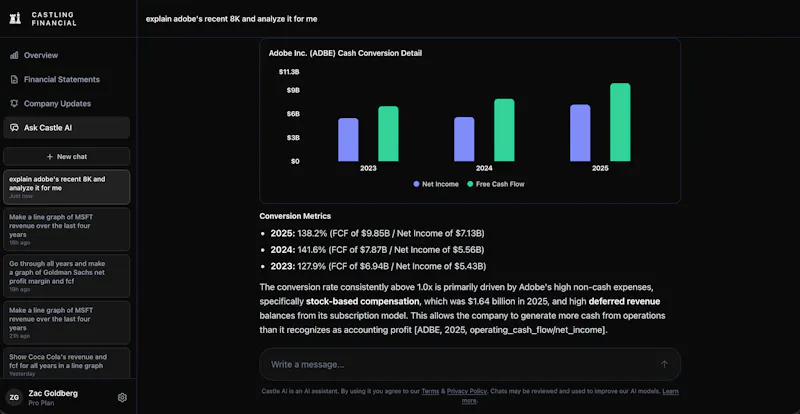Click the Castling Financial chess logo icon
800x414 pixels.
pyautogui.click(x=16, y=19)
